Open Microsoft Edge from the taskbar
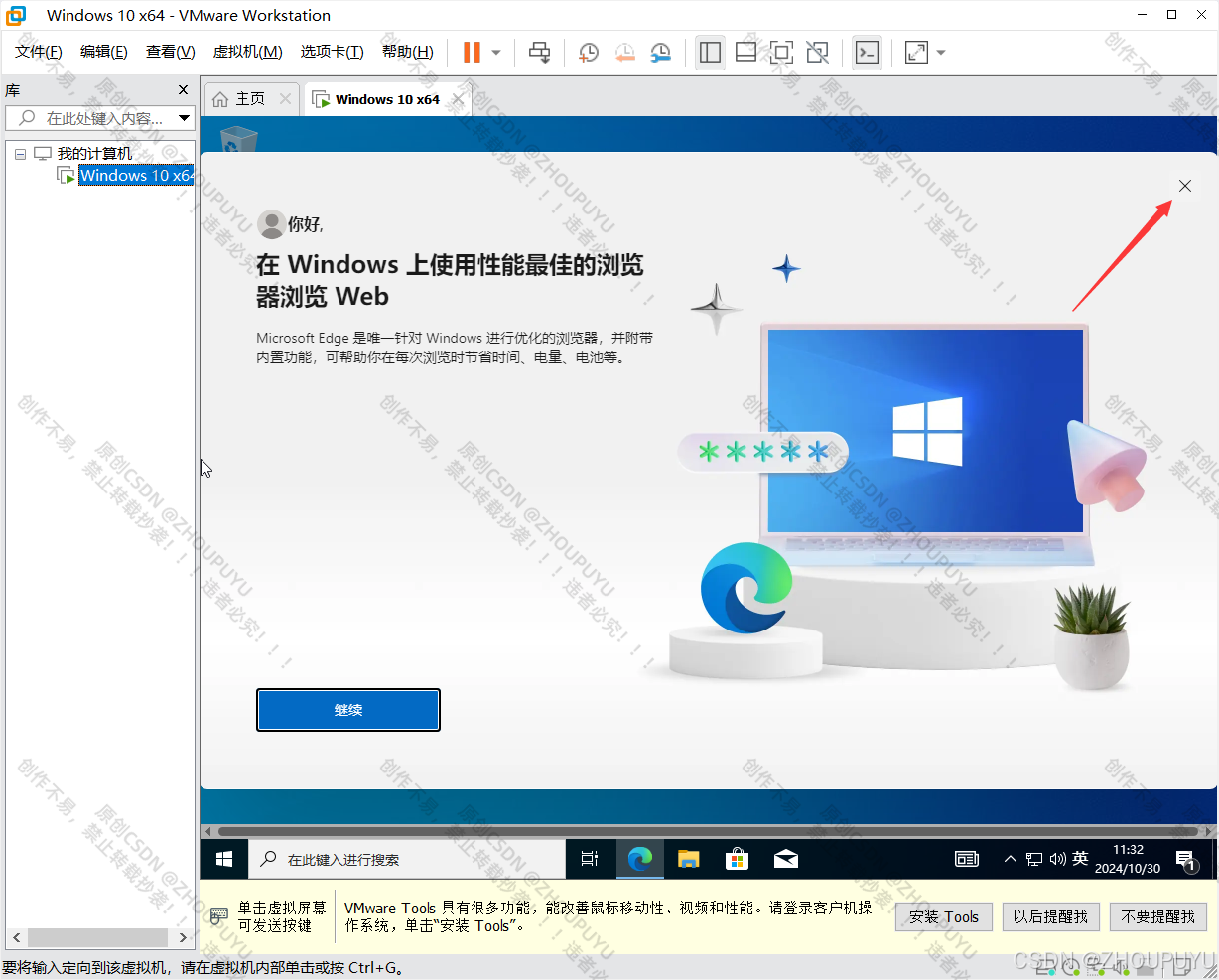 640,859
